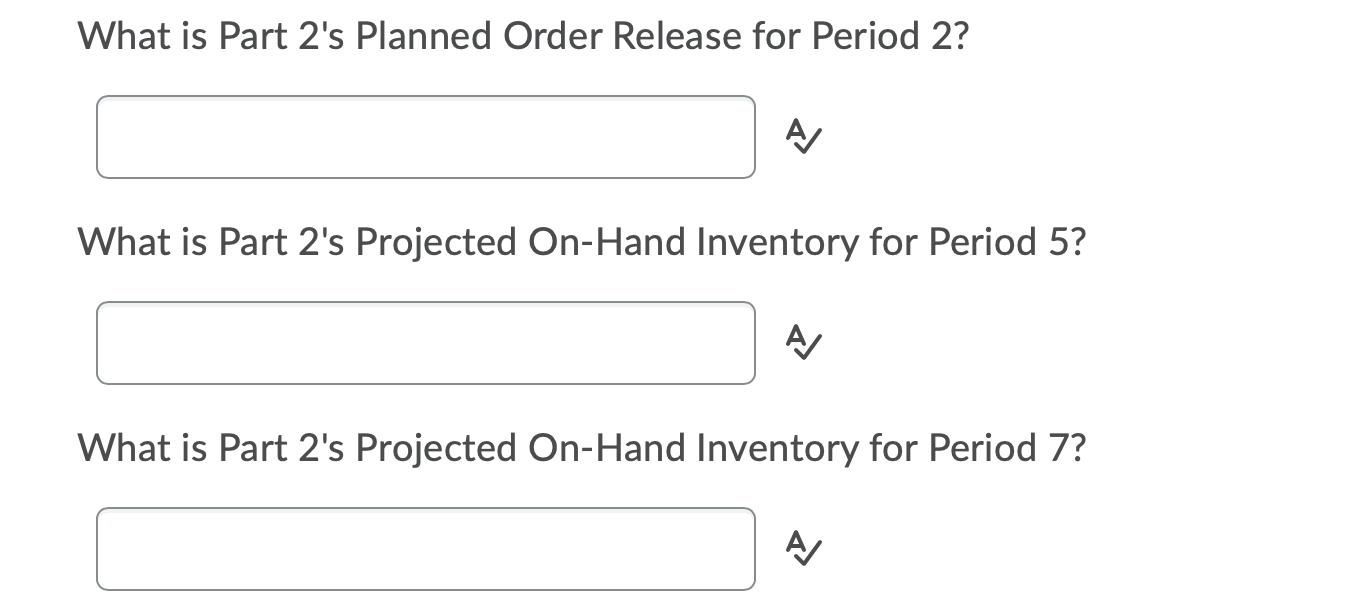Select the empty text box under the third question
1368x608 pixels.
pos(425,549)
